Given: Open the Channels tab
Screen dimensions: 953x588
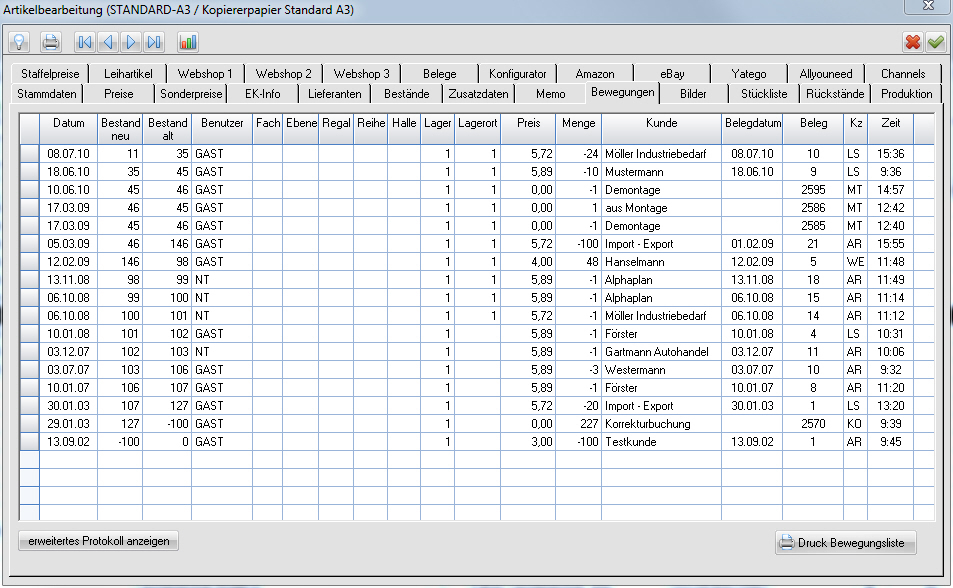Looking at the screenshot, I should coord(903,74).
